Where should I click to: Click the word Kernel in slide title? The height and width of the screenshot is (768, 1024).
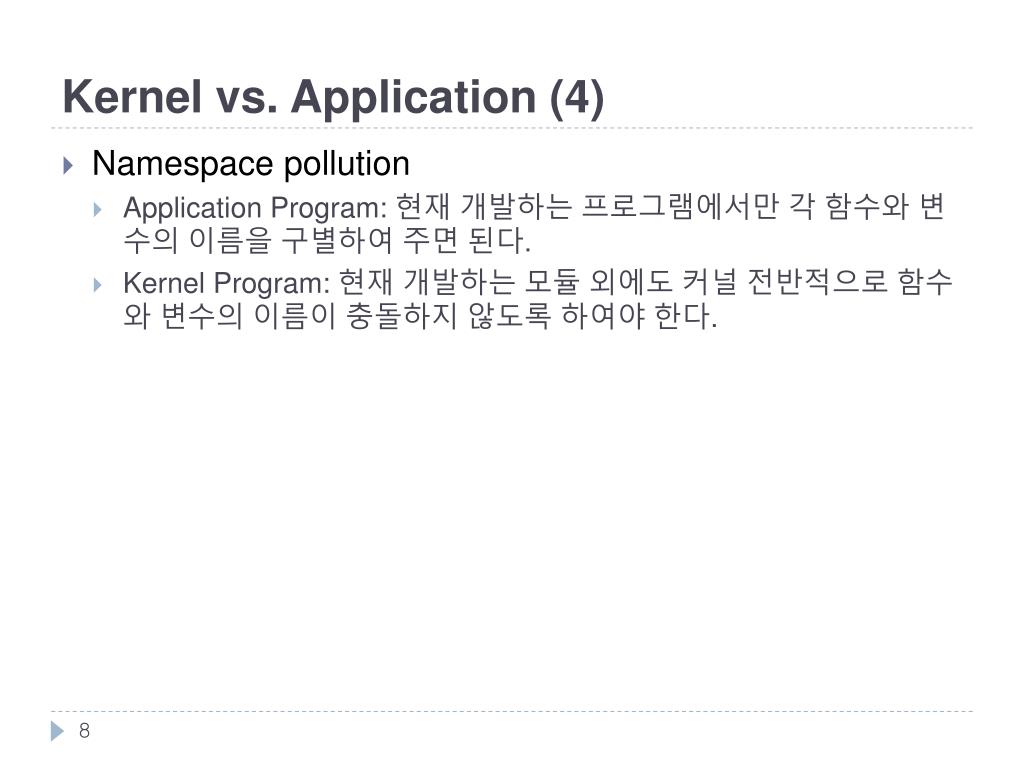132,97
